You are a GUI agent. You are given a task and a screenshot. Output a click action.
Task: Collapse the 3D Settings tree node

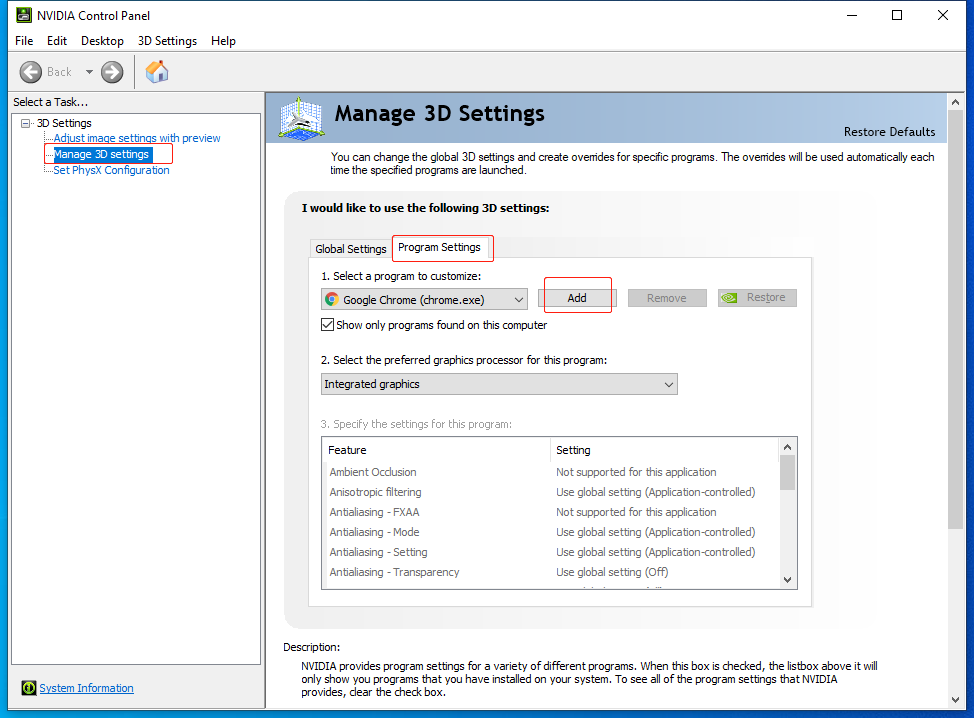point(25,123)
